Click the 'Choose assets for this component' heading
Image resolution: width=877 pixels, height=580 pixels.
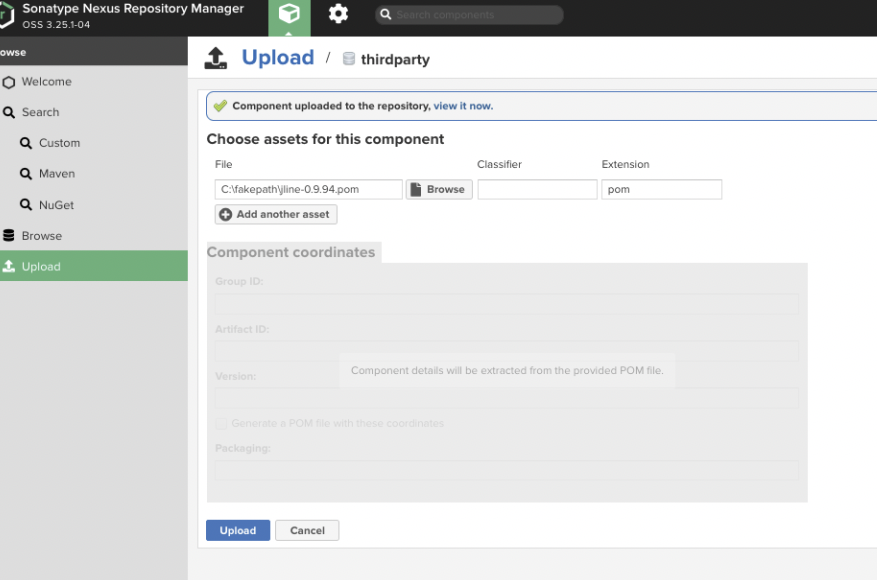coord(325,139)
